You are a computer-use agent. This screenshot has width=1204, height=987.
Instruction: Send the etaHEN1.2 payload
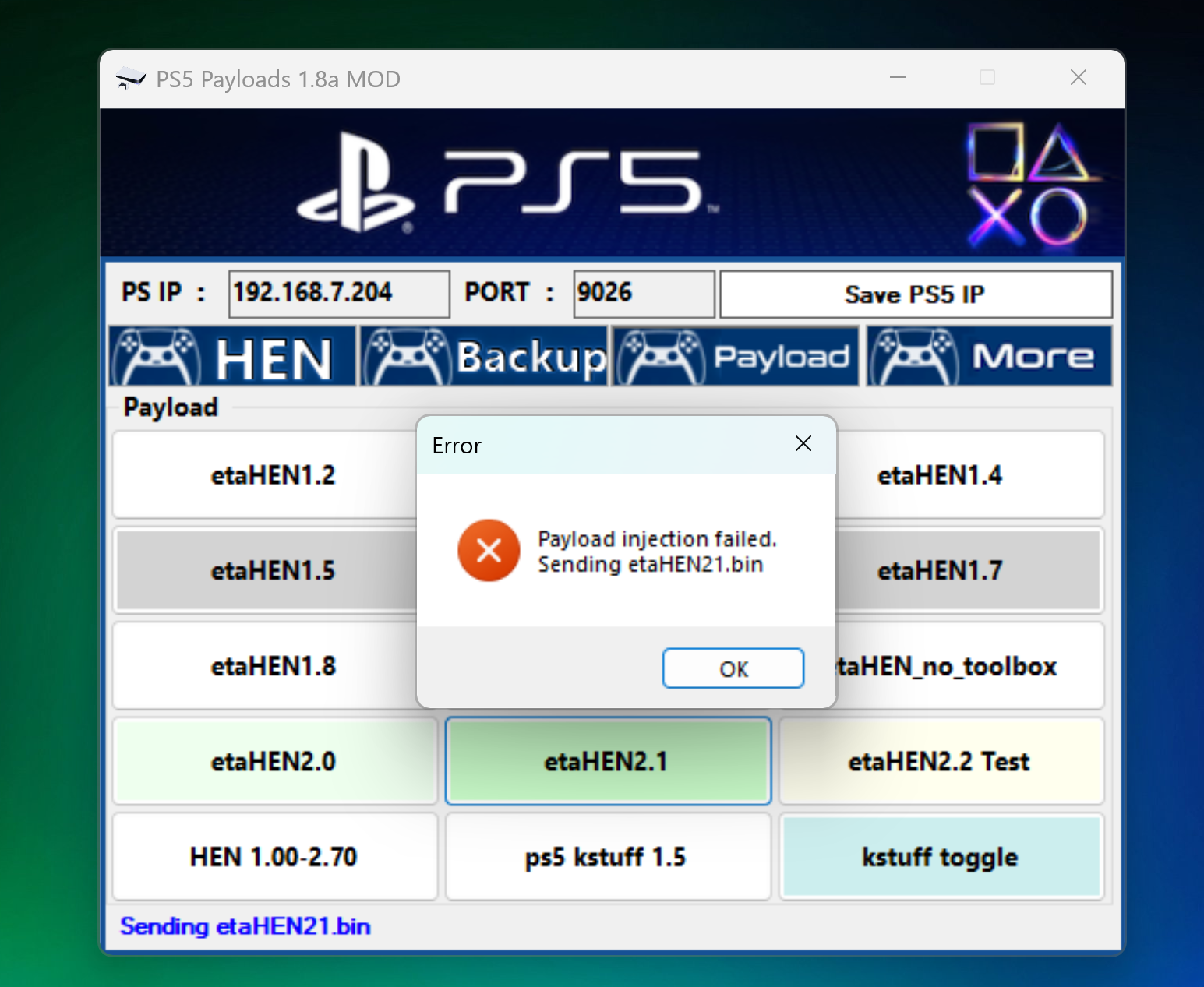click(x=265, y=475)
